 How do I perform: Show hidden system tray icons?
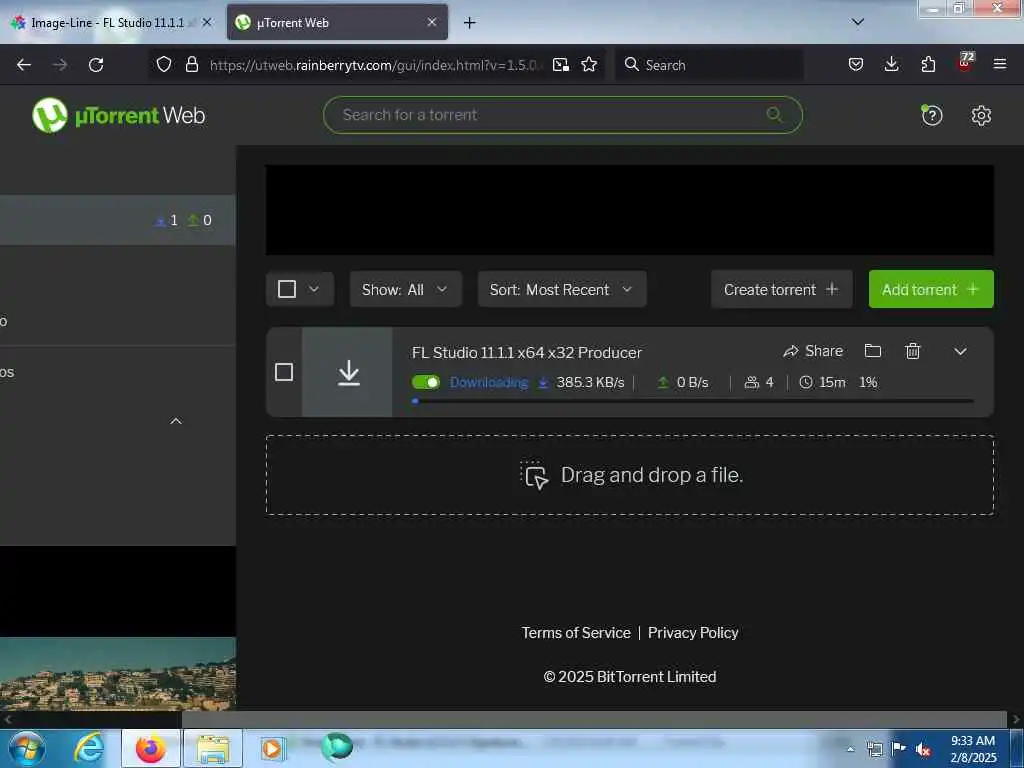point(850,749)
